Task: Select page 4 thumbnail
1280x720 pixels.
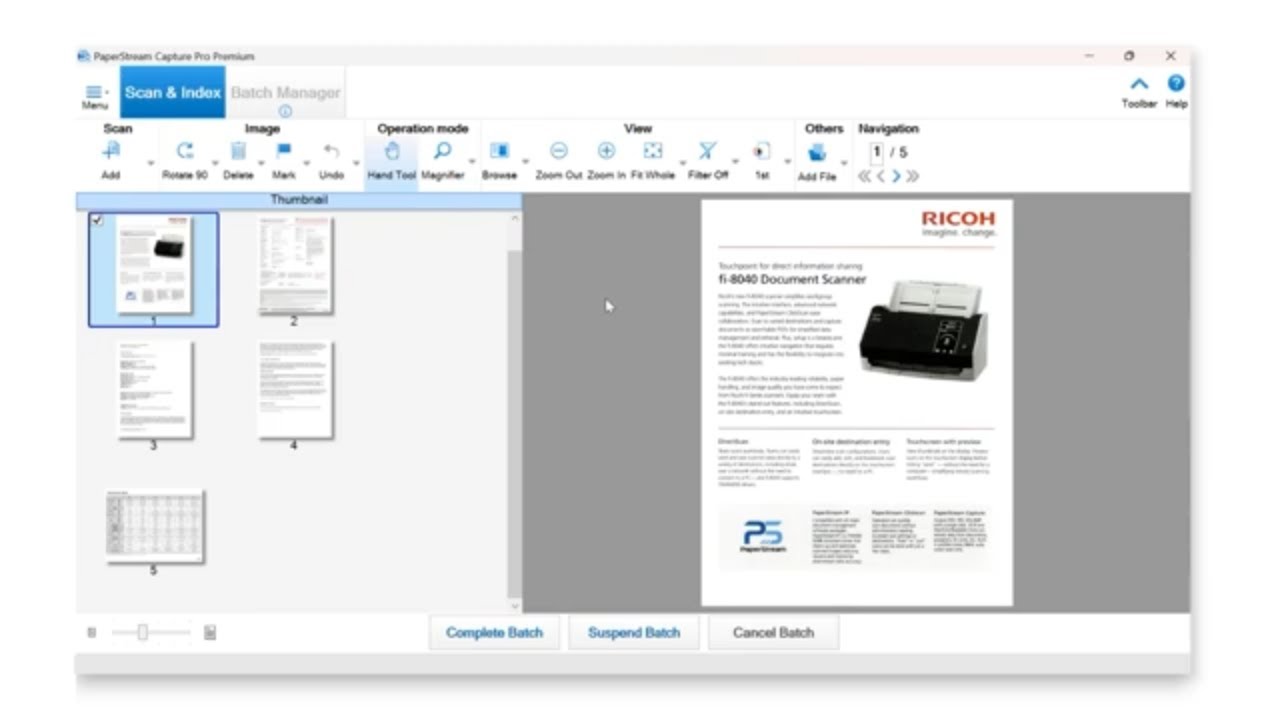Action: (294, 390)
